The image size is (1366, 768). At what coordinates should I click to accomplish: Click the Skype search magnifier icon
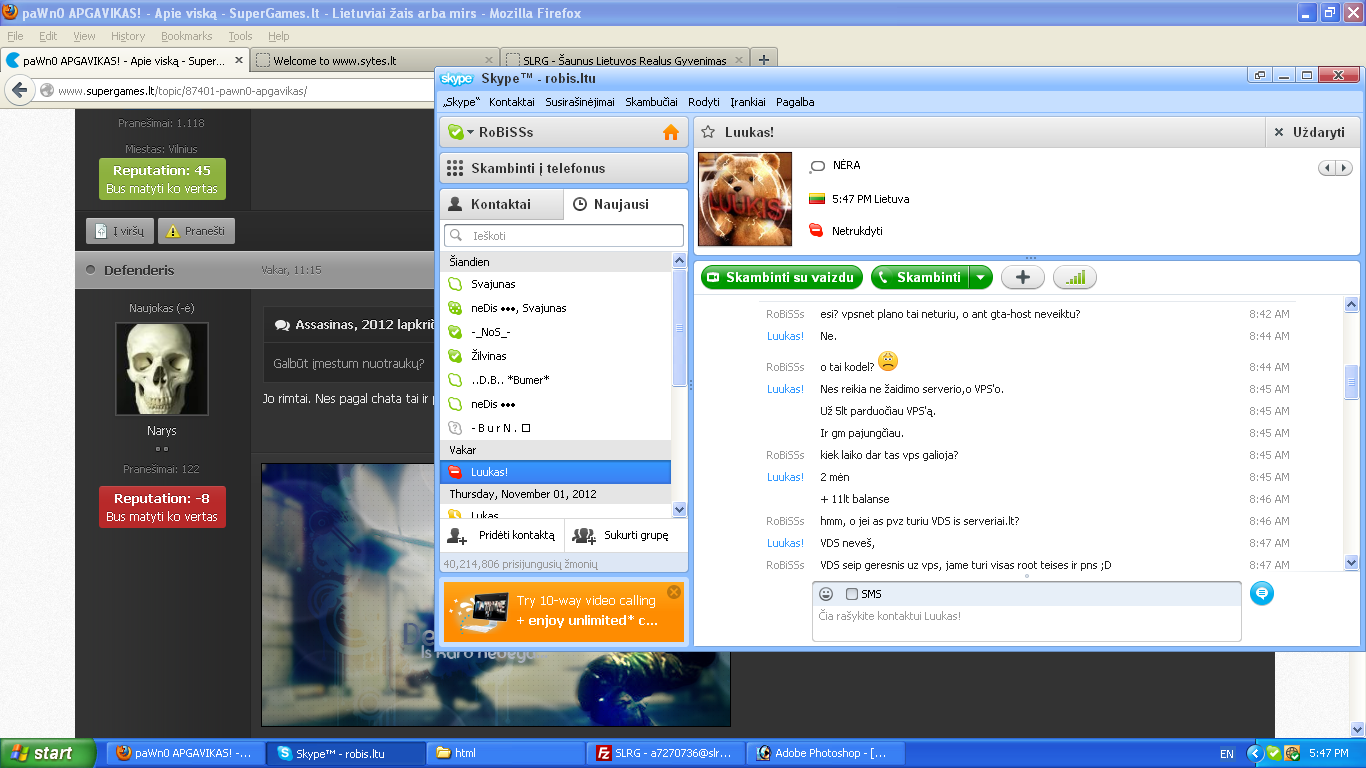click(x=455, y=236)
